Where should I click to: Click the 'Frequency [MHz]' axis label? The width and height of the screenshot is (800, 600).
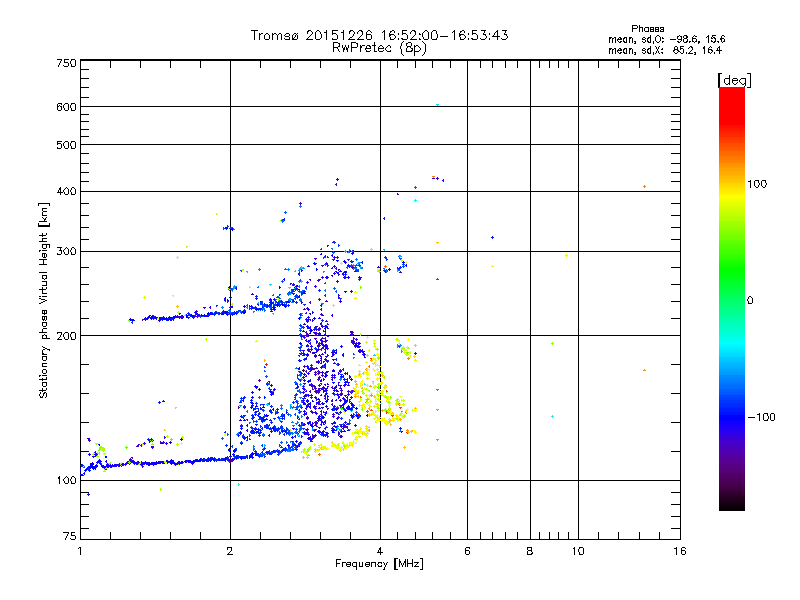tap(379, 564)
